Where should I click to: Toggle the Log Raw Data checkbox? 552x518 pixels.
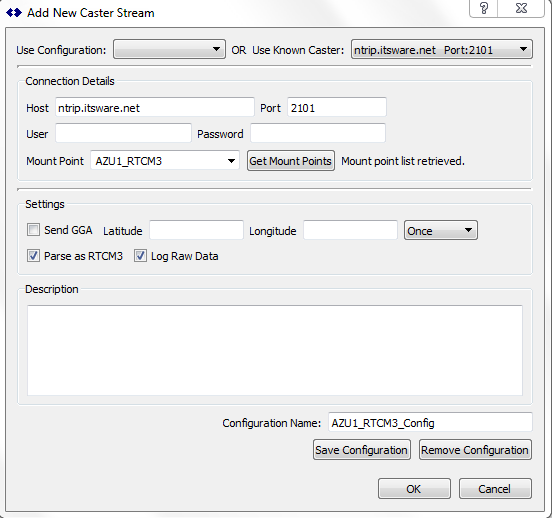[140, 256]
